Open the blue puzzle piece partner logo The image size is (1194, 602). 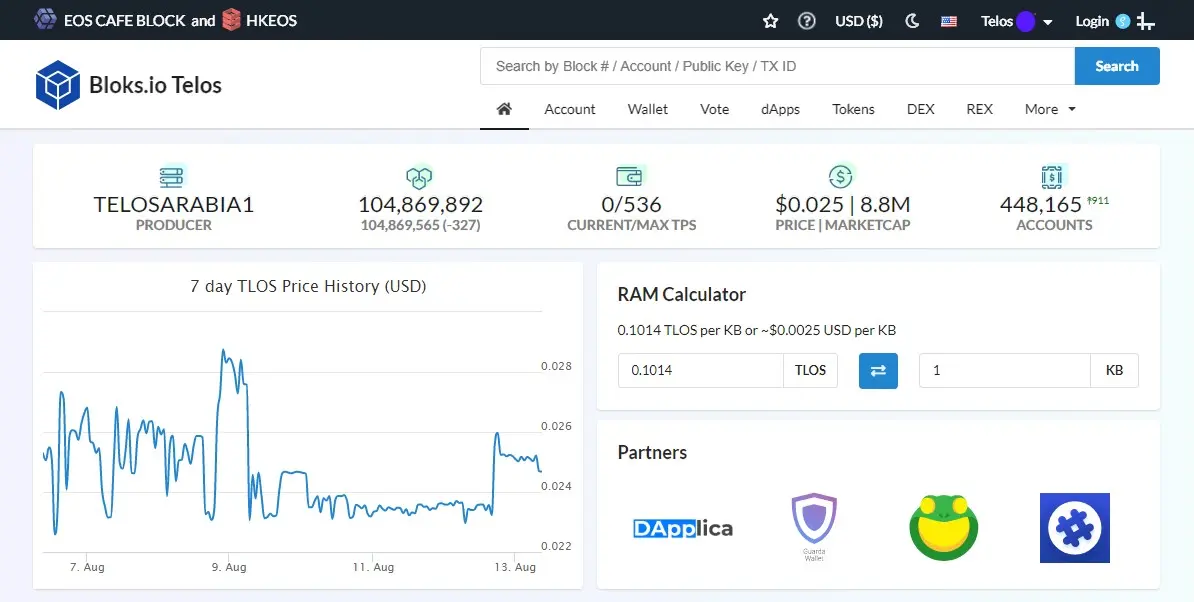tap(1074, 527)
